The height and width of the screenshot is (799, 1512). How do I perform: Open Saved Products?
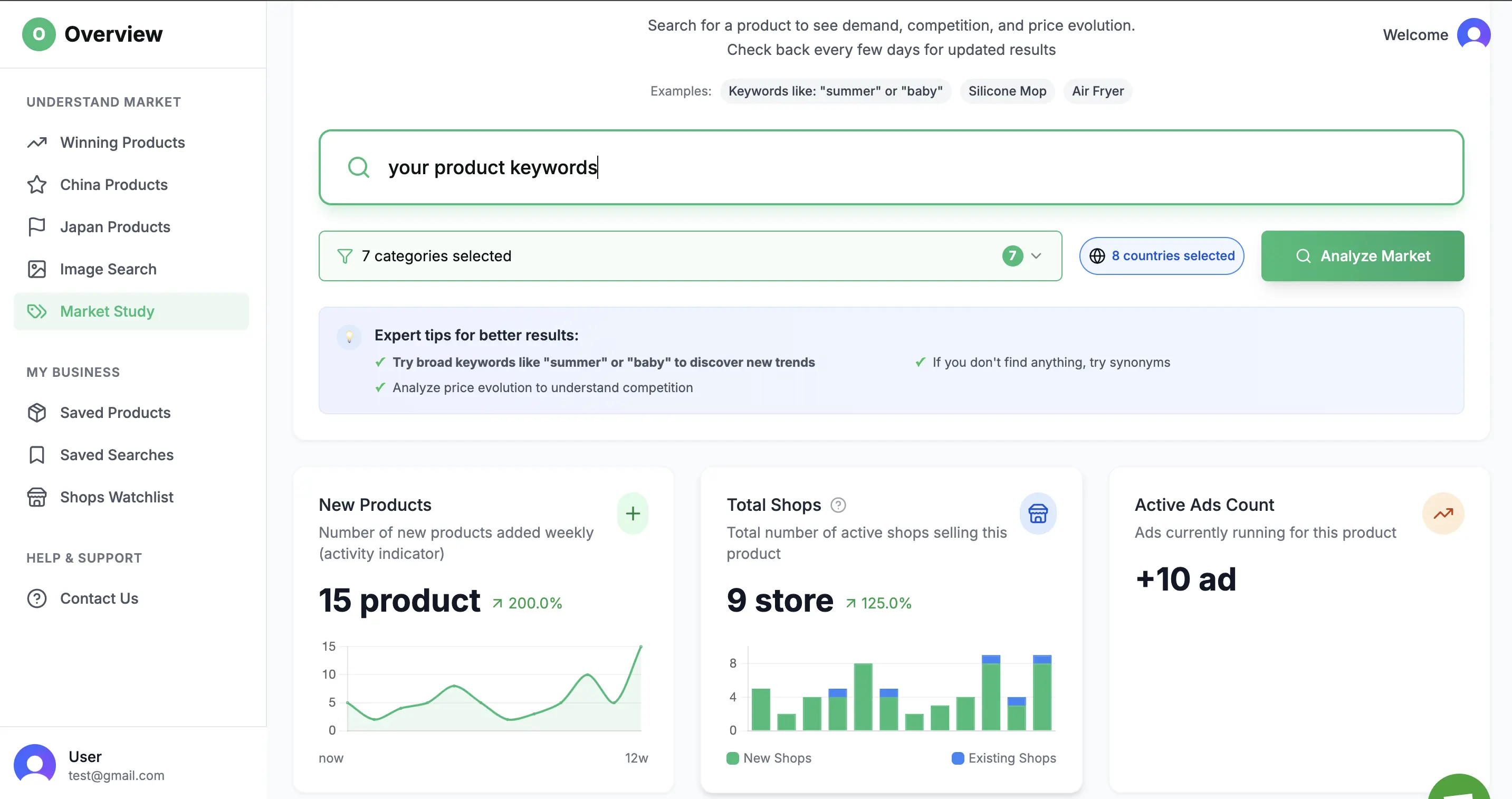tap(114, 413)
